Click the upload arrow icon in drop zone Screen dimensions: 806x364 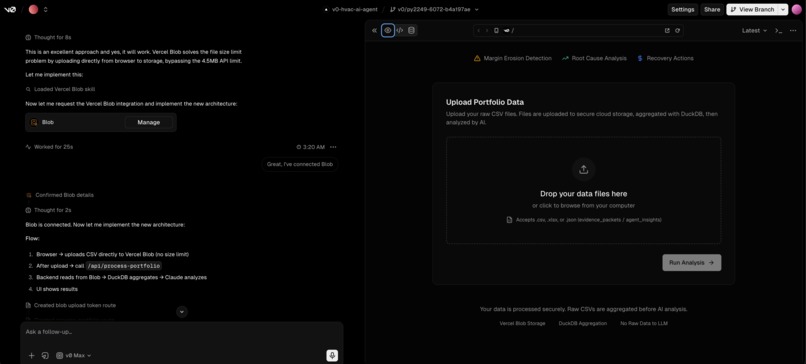point(583,169)
